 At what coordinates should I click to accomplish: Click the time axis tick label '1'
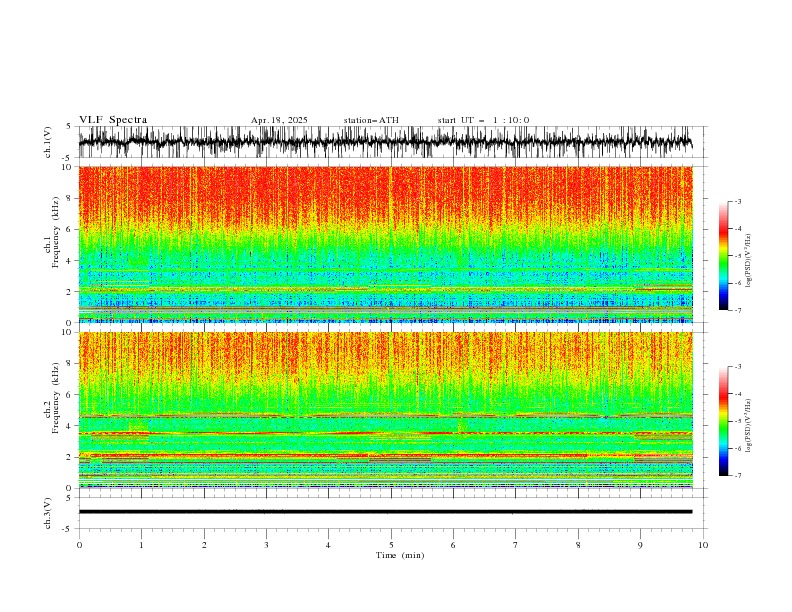pos(141,545)
